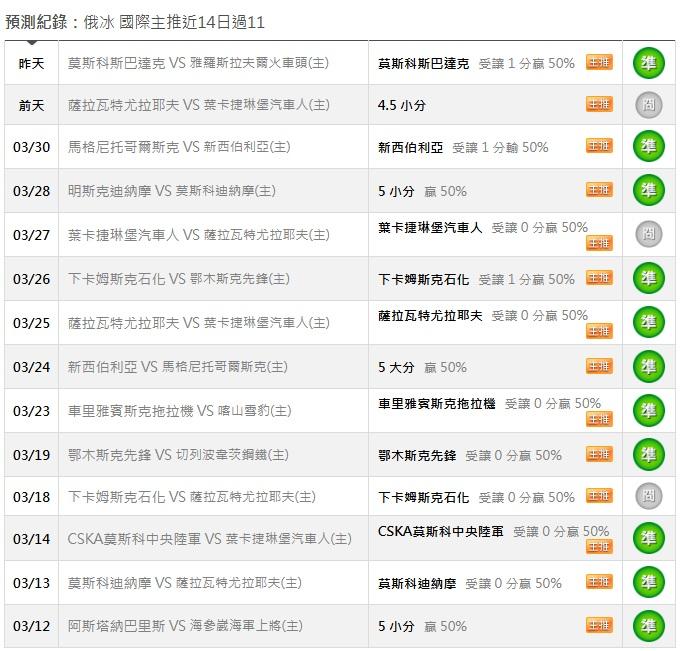
Task: Click the green 準 icon in the 03/30 row
Action: pos(648,147)
